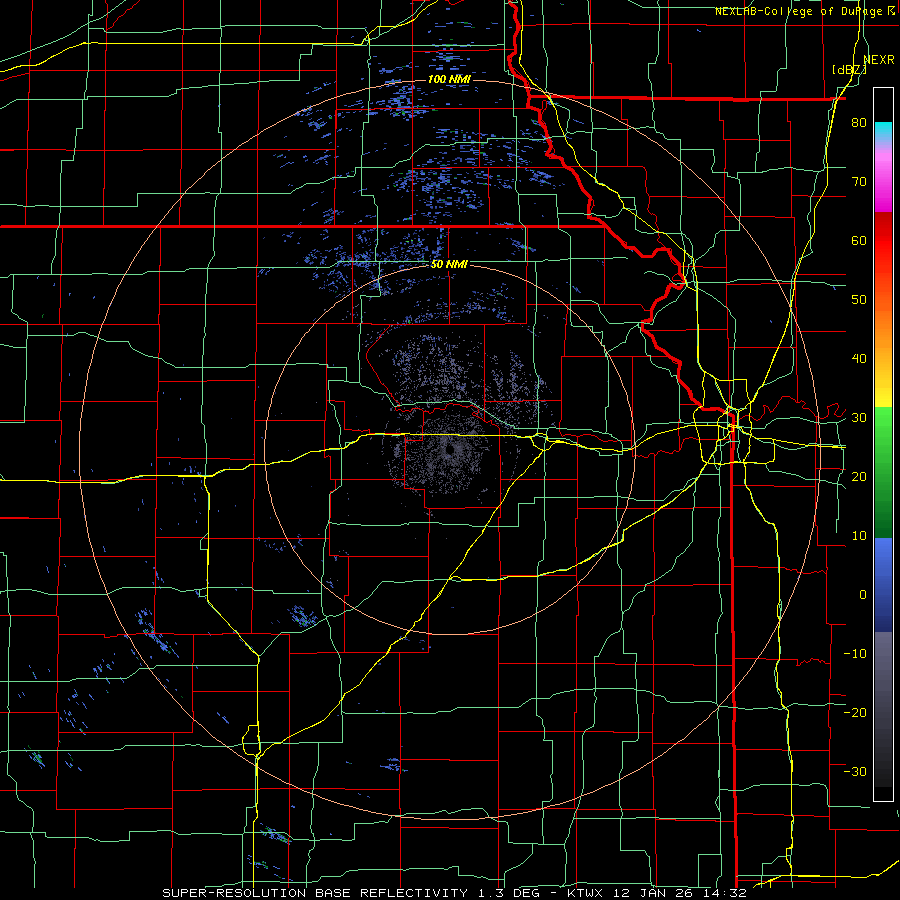This screenshot has width=900, height=900.
Task: Click the 70 value on dBZ scale
Action: coord(859,181)
